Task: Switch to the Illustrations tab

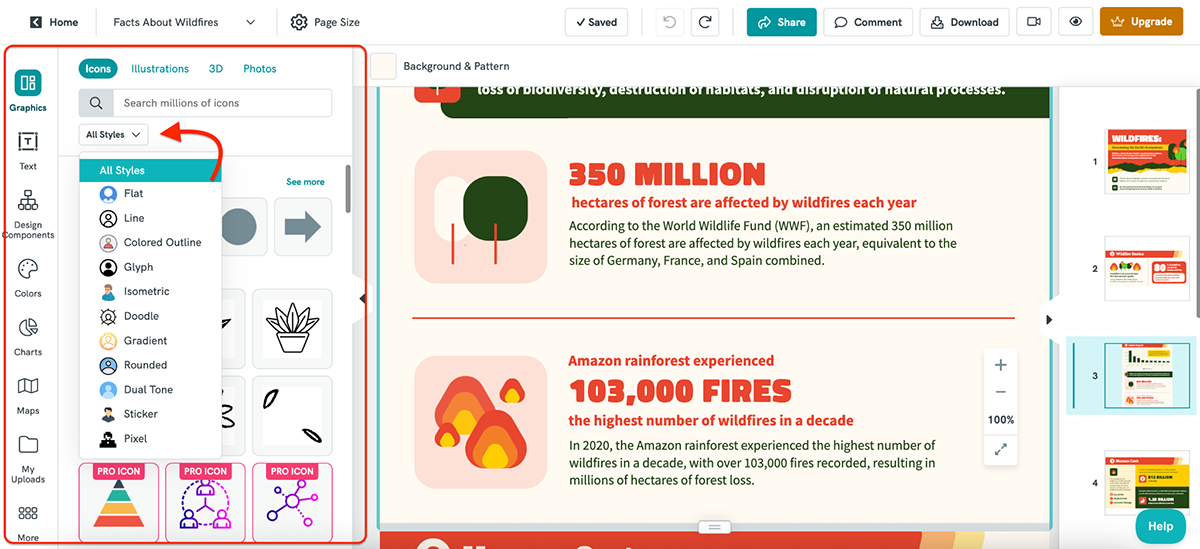Action: [x=160, y=69]
